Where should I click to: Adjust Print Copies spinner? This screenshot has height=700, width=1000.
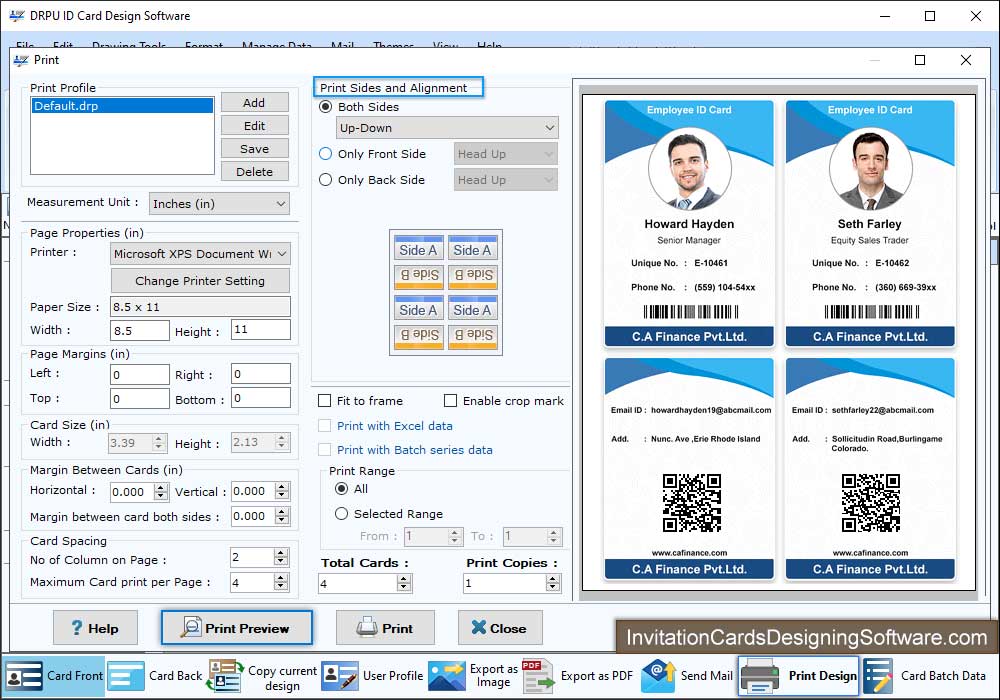click(x=554, y=583)
